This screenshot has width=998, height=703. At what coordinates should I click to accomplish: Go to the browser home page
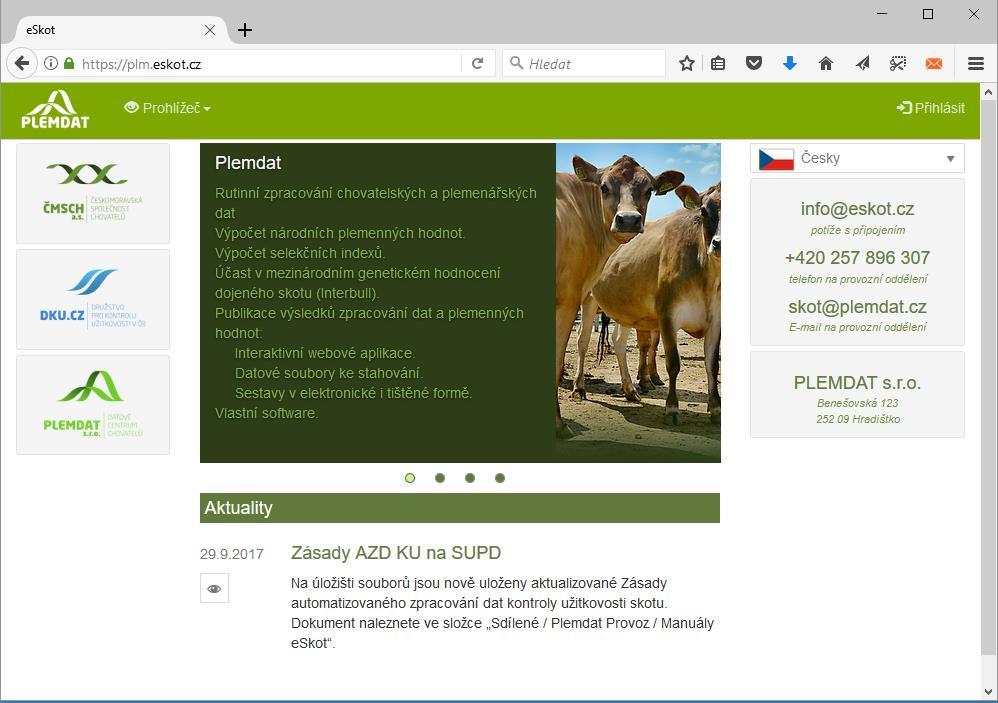[x=826, y=64]
